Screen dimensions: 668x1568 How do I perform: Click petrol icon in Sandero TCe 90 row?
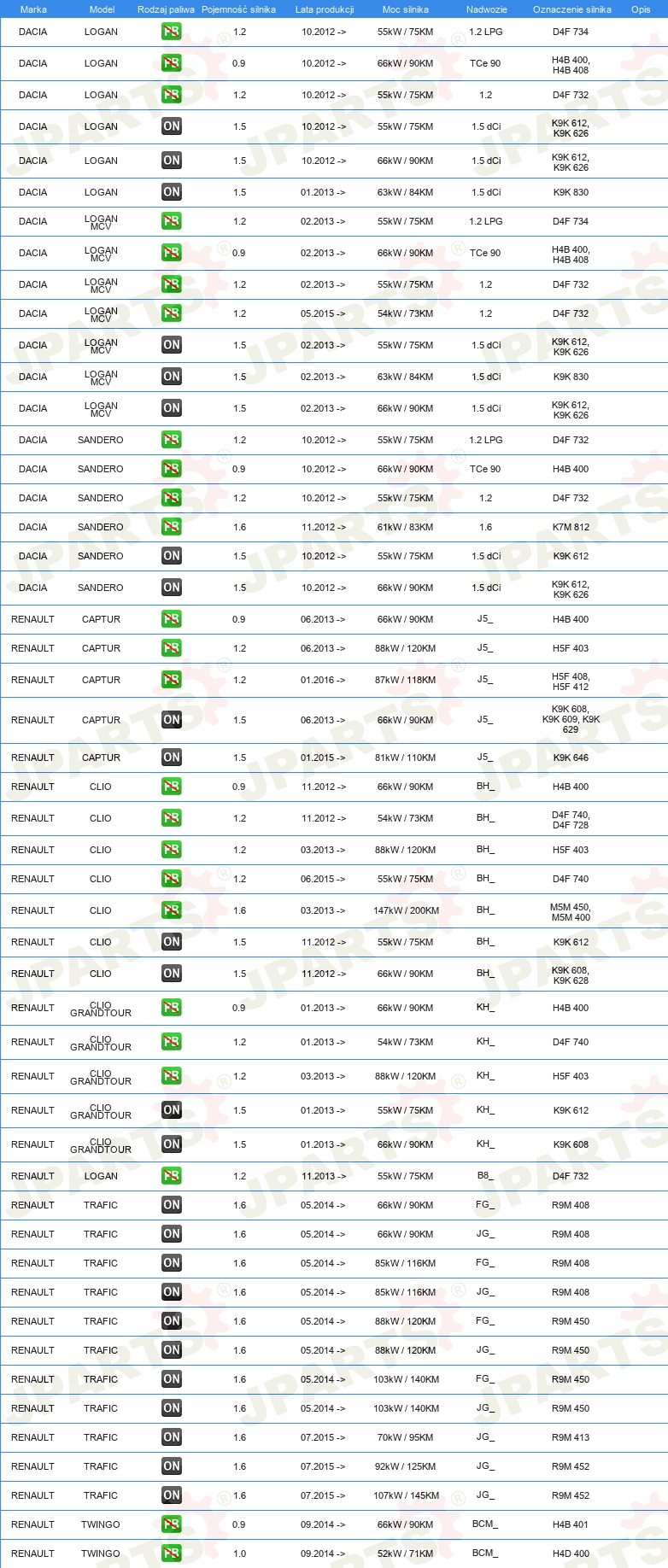[172, 469]
